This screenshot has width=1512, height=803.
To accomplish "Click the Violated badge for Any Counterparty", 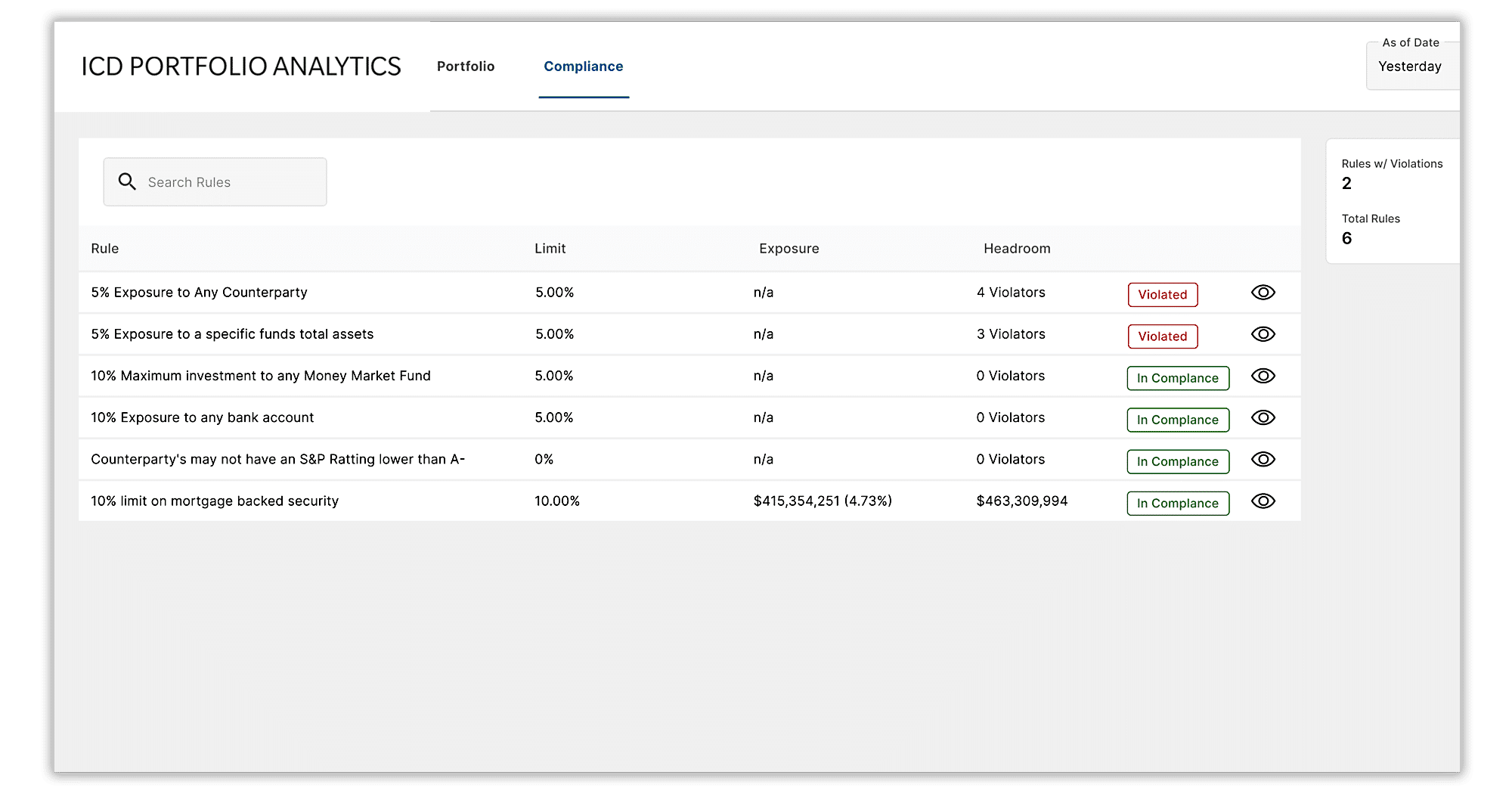I will [x=1162, y=295].
